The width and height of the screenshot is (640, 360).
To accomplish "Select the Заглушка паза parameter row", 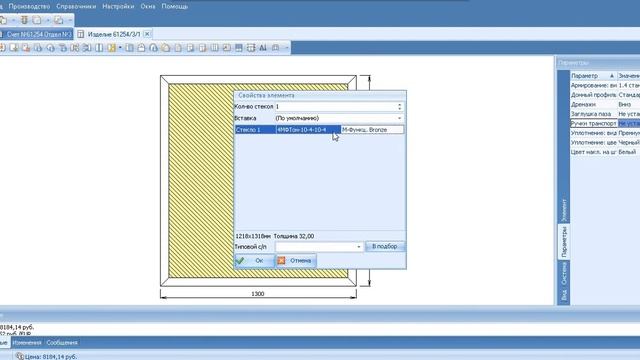I will tap(605, 114).
